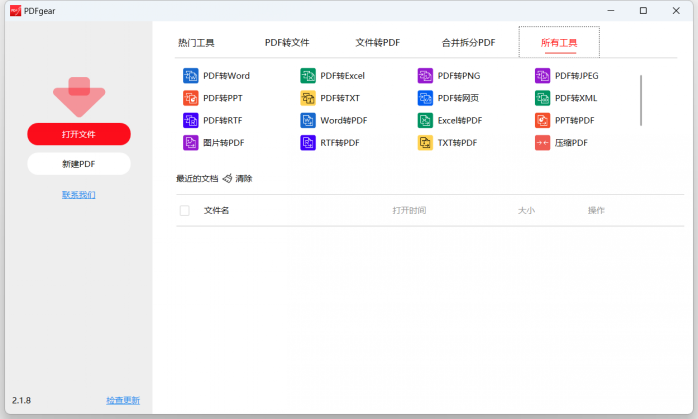Viewport: 698px width, 419px height.
Task: Click the tools list vertical scrollbar
Action: coord(641,101)
